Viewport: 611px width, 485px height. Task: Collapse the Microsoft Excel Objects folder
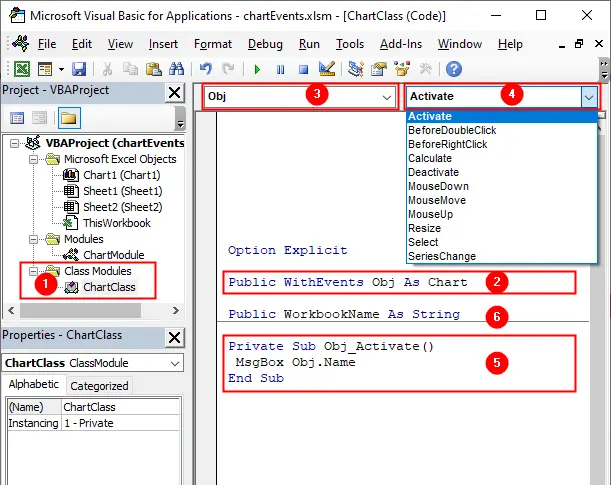(x=34, y=159)
